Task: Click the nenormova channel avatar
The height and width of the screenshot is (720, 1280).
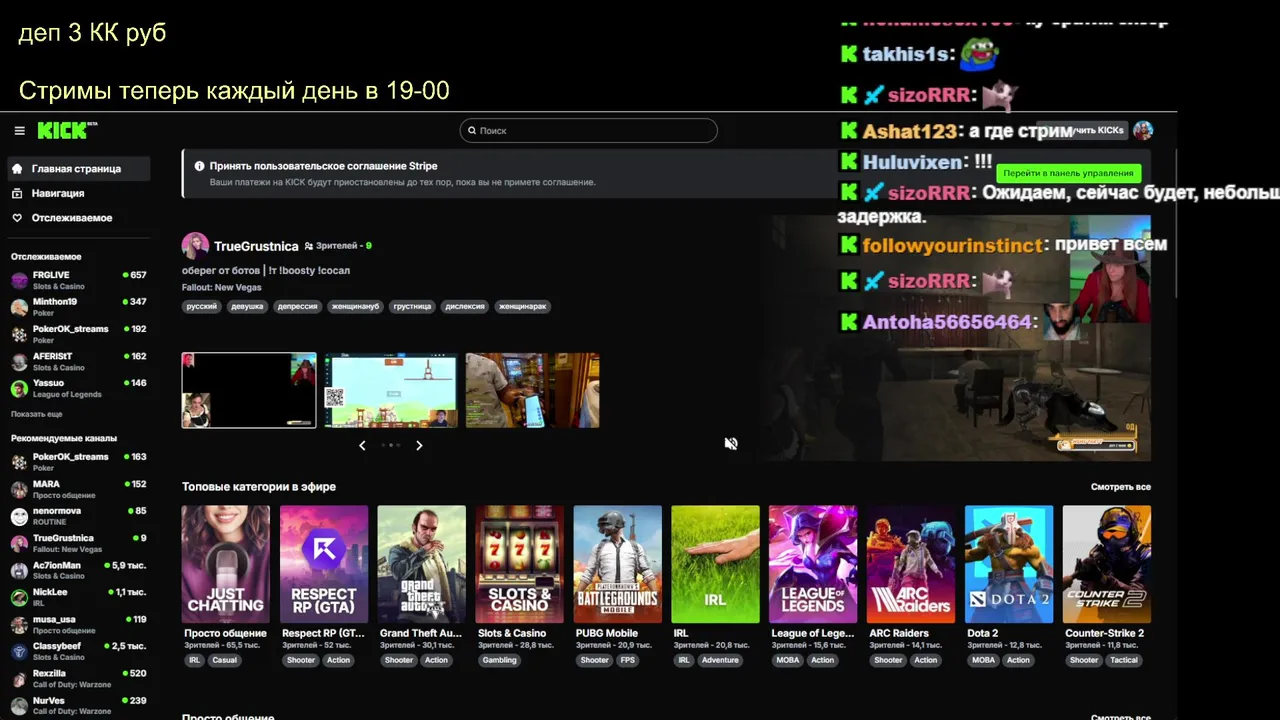Action: (x=19, y=516)
